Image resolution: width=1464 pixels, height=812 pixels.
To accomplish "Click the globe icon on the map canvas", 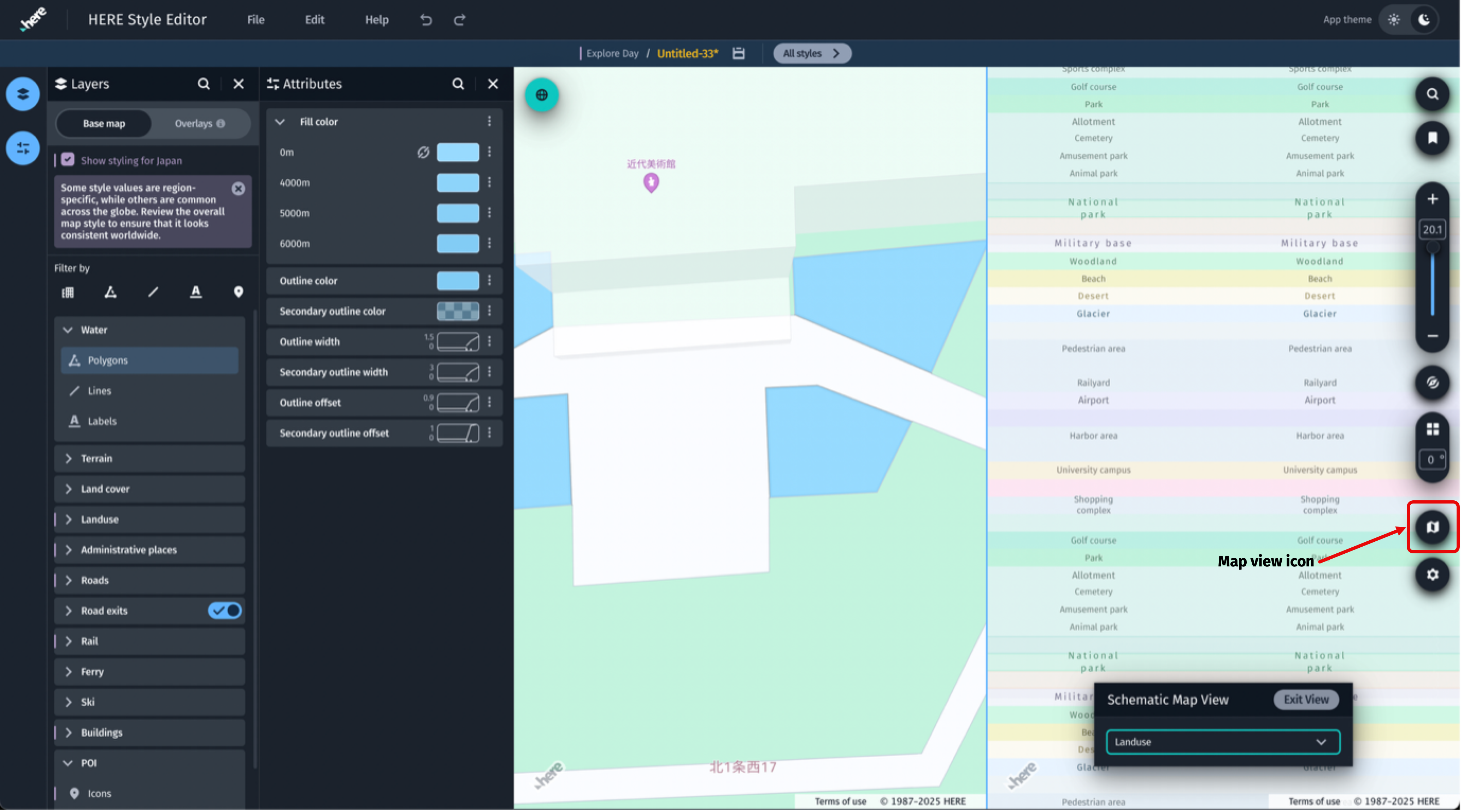I will tap(541, 95).
